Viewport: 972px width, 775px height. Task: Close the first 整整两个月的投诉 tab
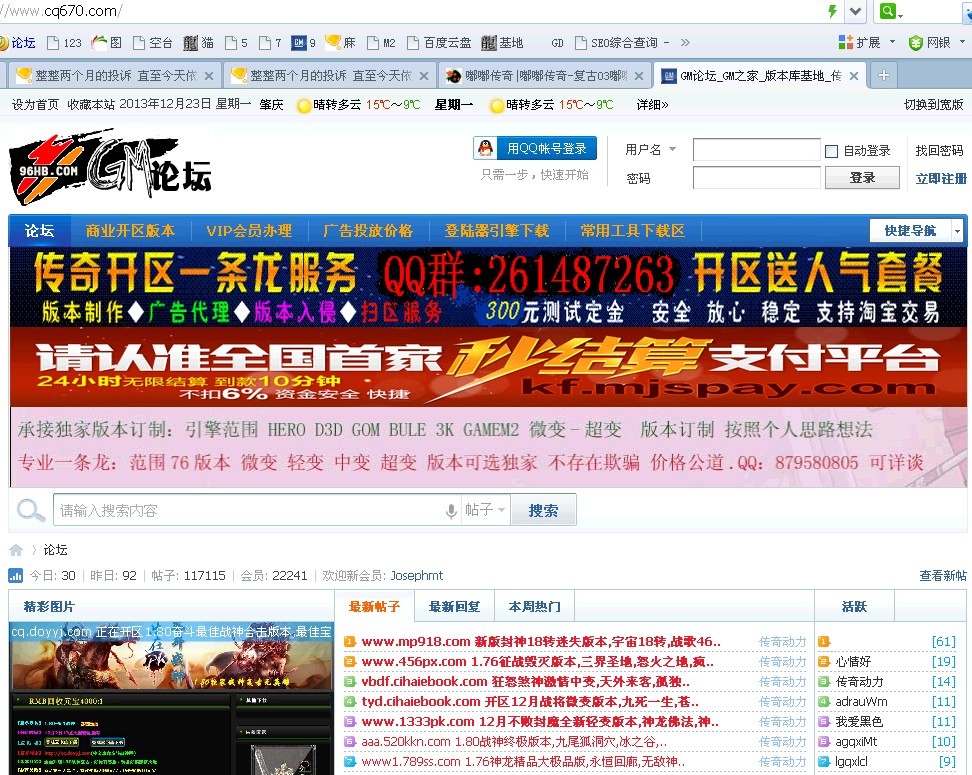209,76
